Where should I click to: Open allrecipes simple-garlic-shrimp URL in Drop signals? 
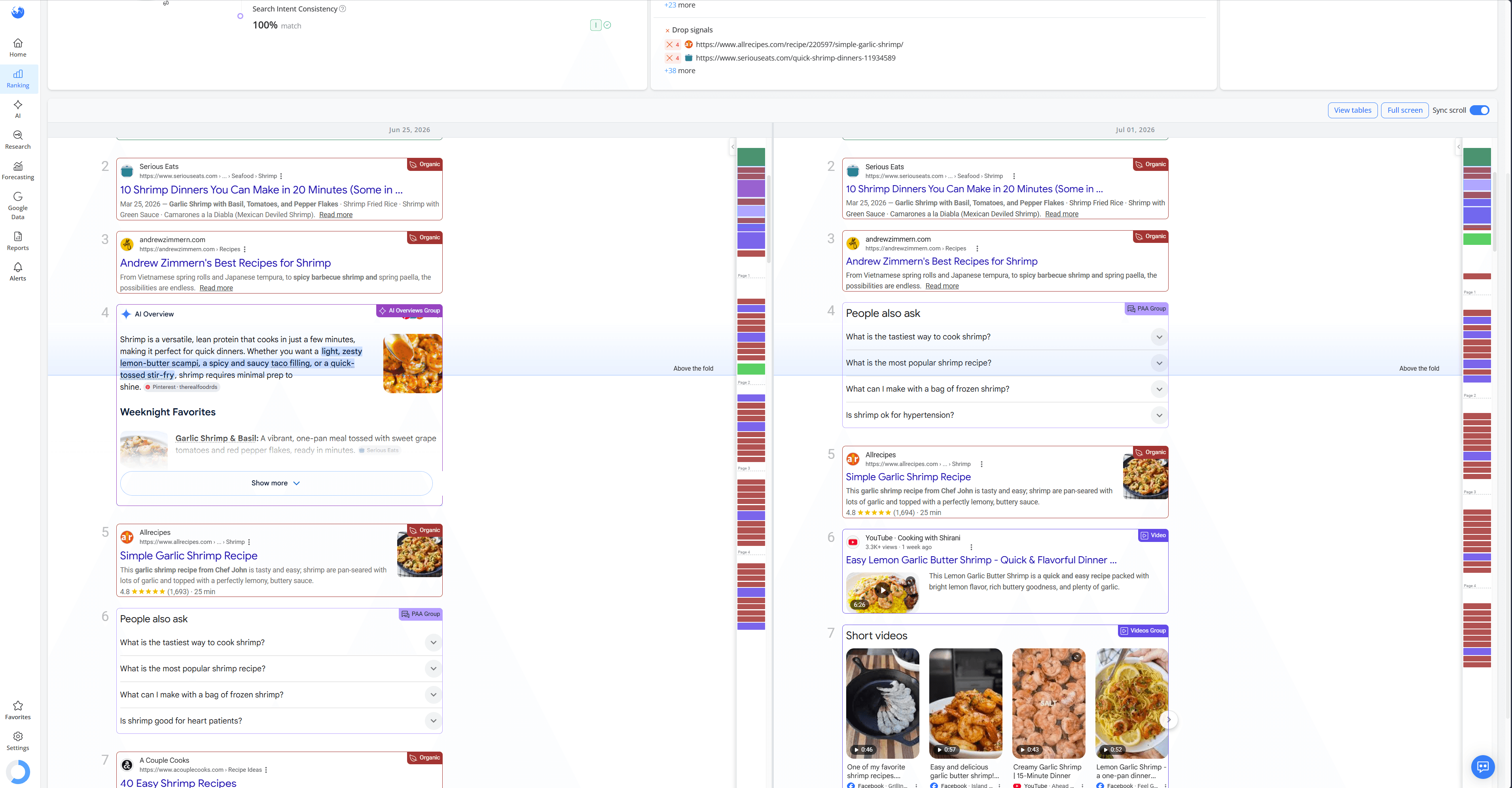[x=800, y=45]
